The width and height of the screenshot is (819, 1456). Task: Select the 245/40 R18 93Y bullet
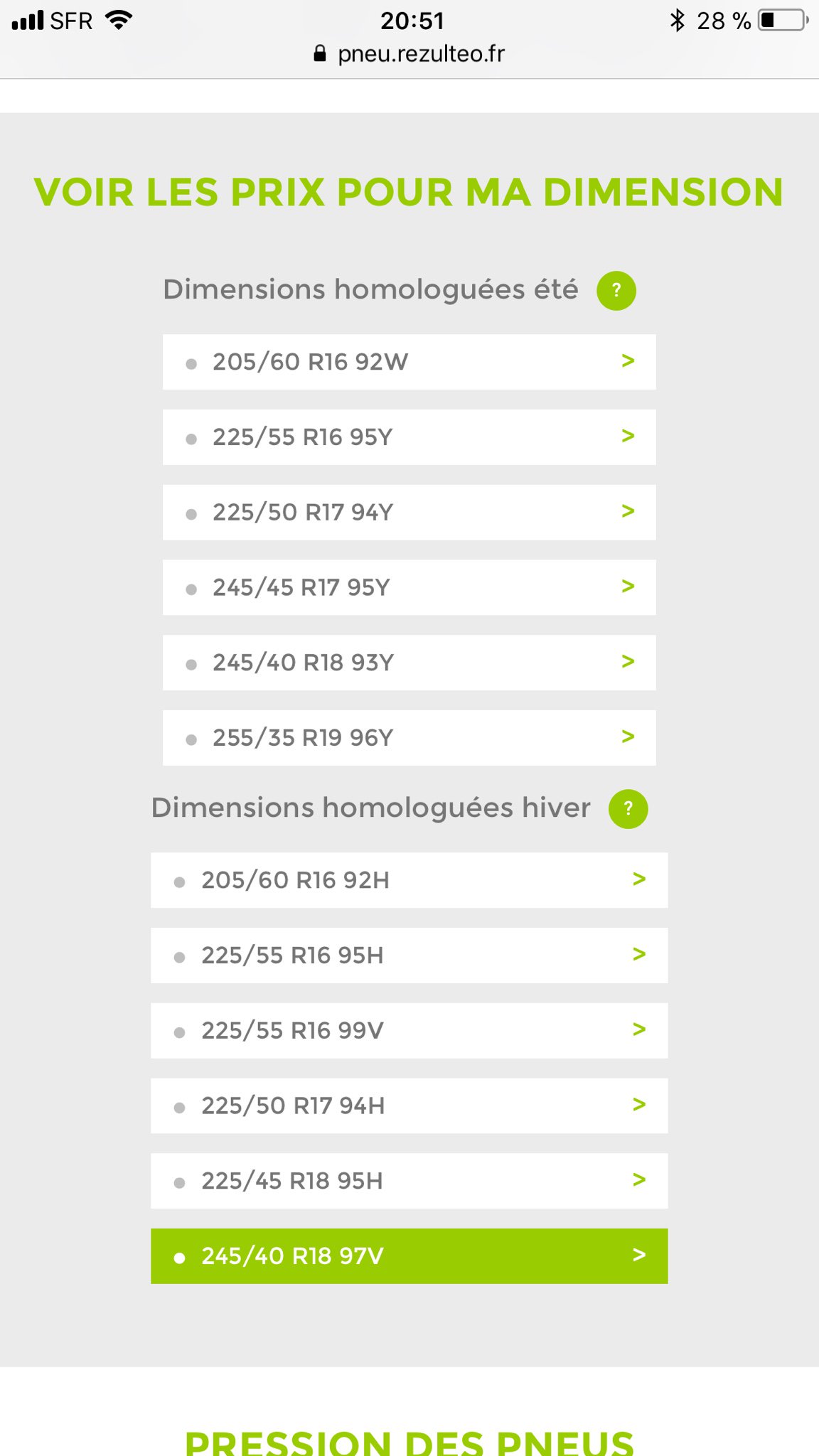click(191, 665)
